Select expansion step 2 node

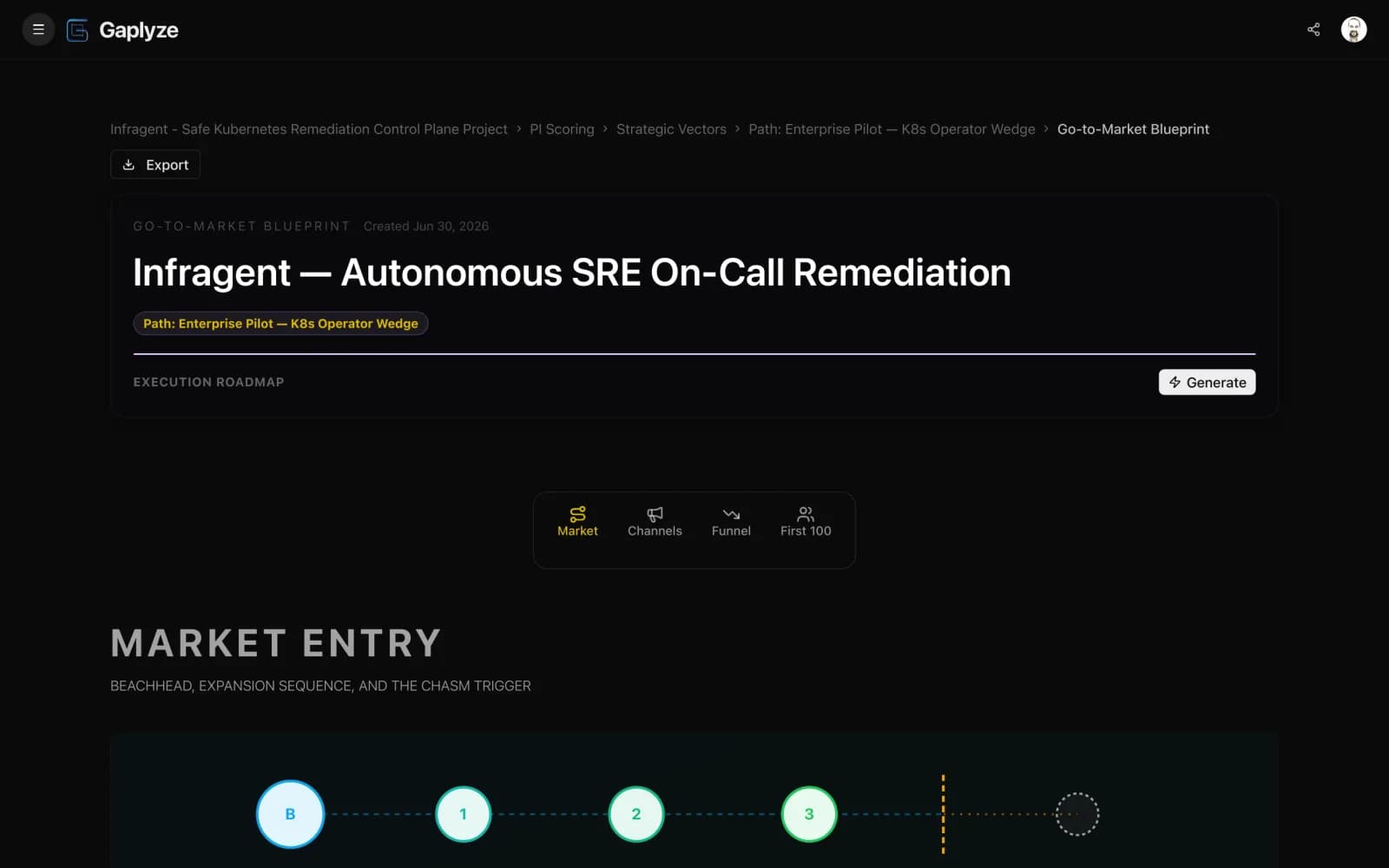636,814
